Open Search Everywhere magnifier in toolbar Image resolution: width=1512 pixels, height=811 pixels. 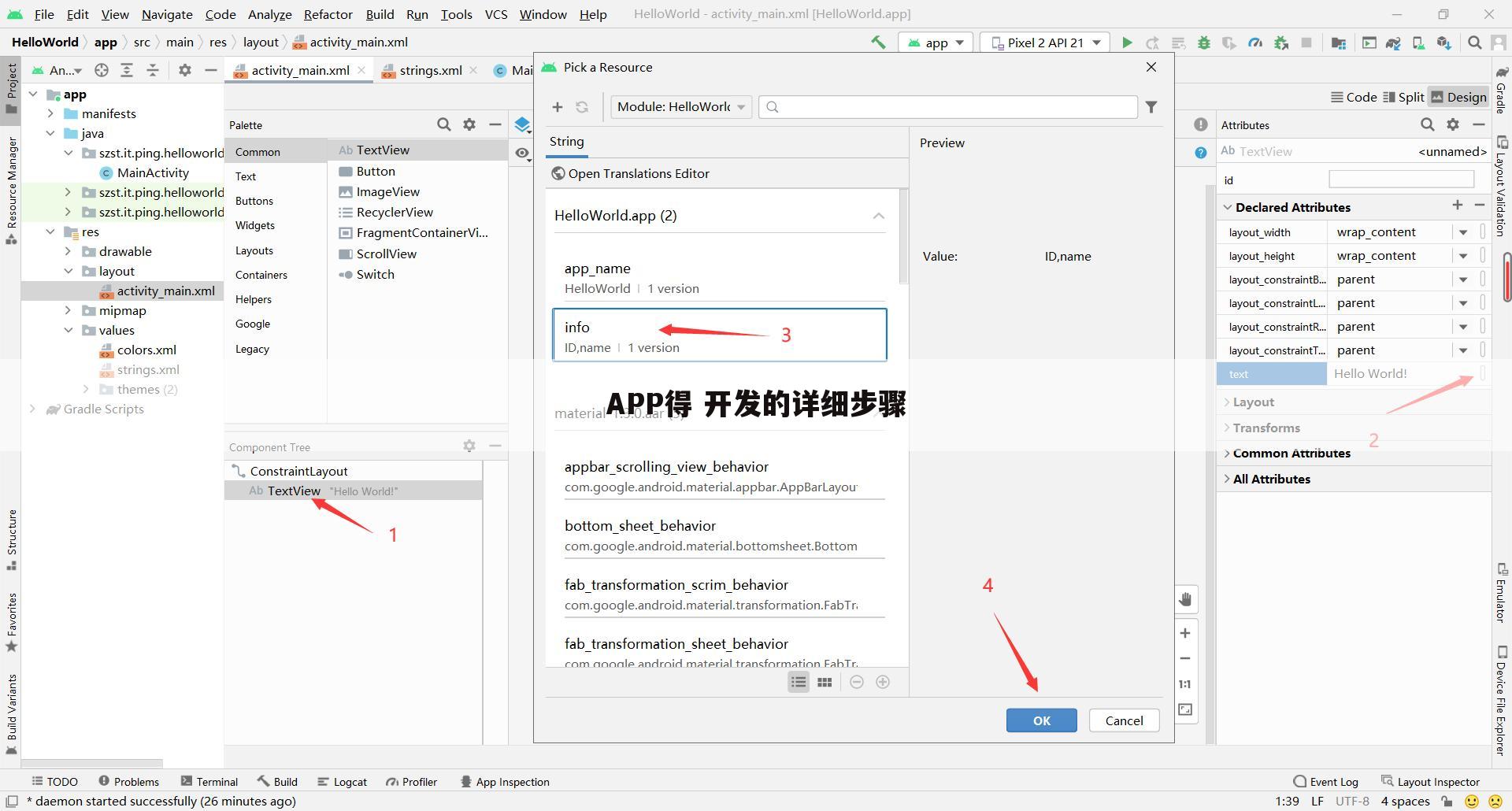tap(1475, 43)
